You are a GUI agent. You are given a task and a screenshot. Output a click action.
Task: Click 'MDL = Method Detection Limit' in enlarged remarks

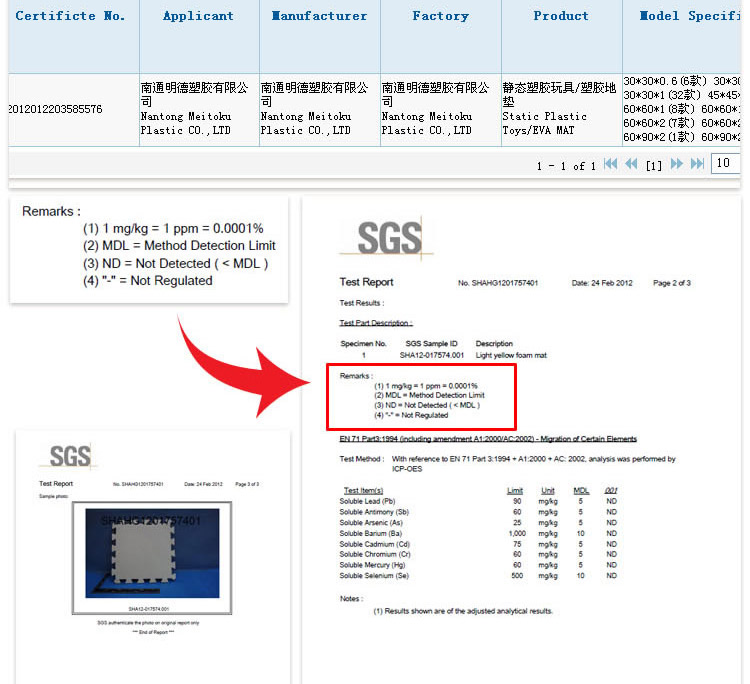click(x=179, y=246)
